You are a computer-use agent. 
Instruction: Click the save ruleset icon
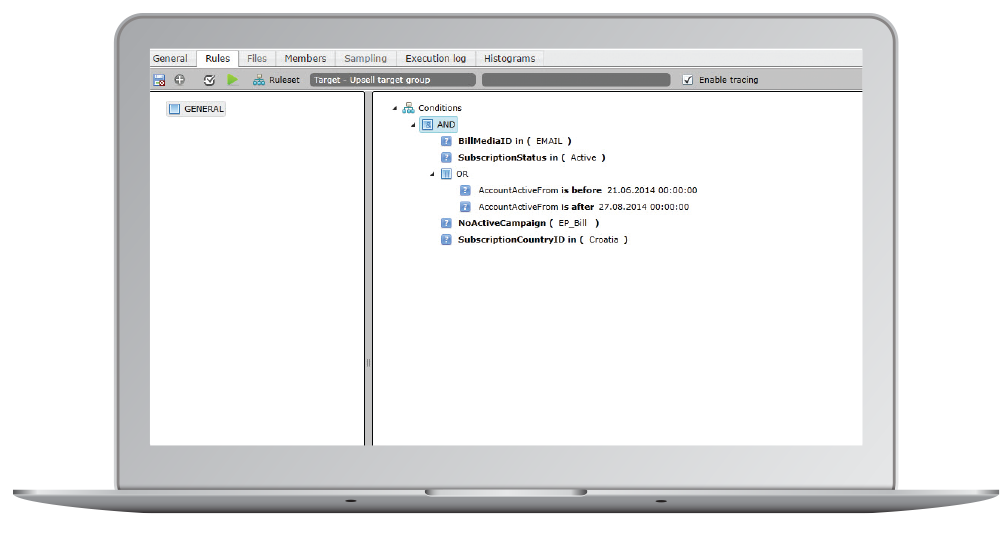159,80
